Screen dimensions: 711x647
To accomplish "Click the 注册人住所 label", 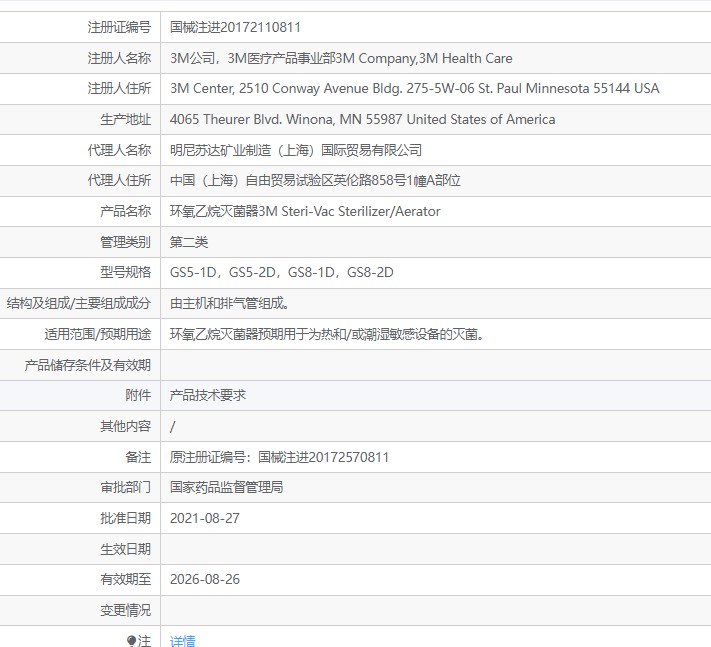I will 119,88.
